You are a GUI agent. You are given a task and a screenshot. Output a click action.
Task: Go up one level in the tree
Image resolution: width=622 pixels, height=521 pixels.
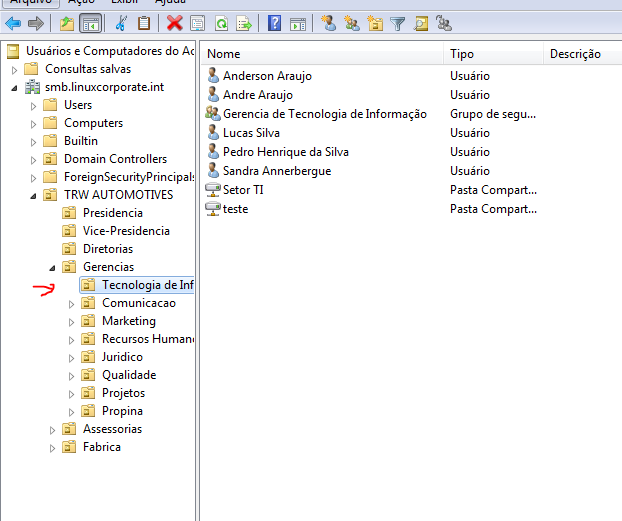(67, 23)
